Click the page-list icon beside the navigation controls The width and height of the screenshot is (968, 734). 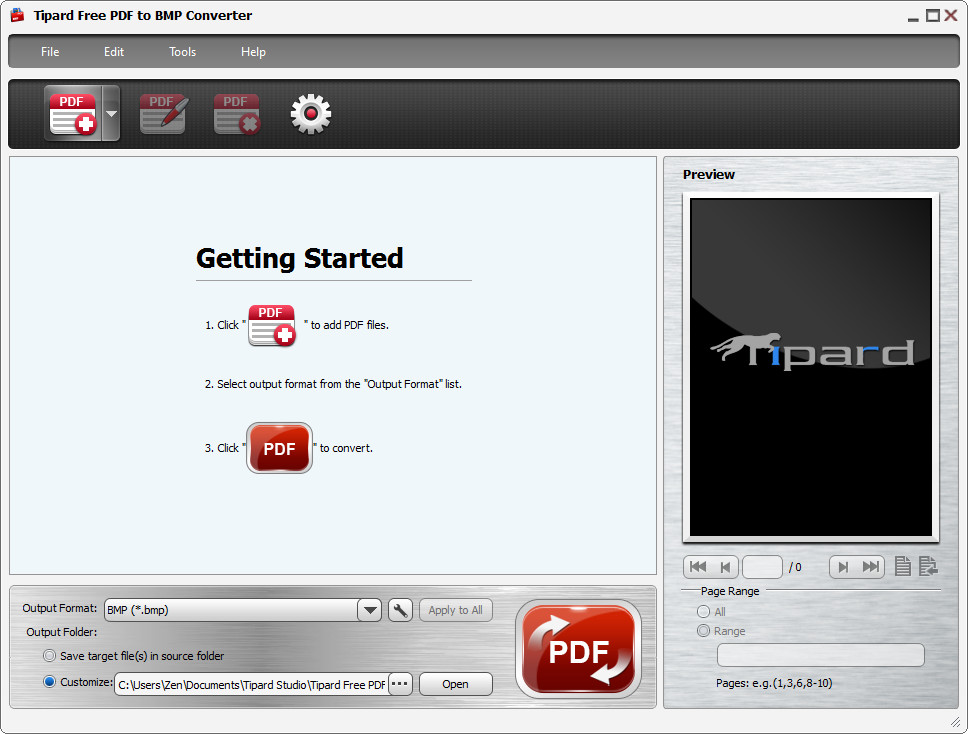coord(903,567)
